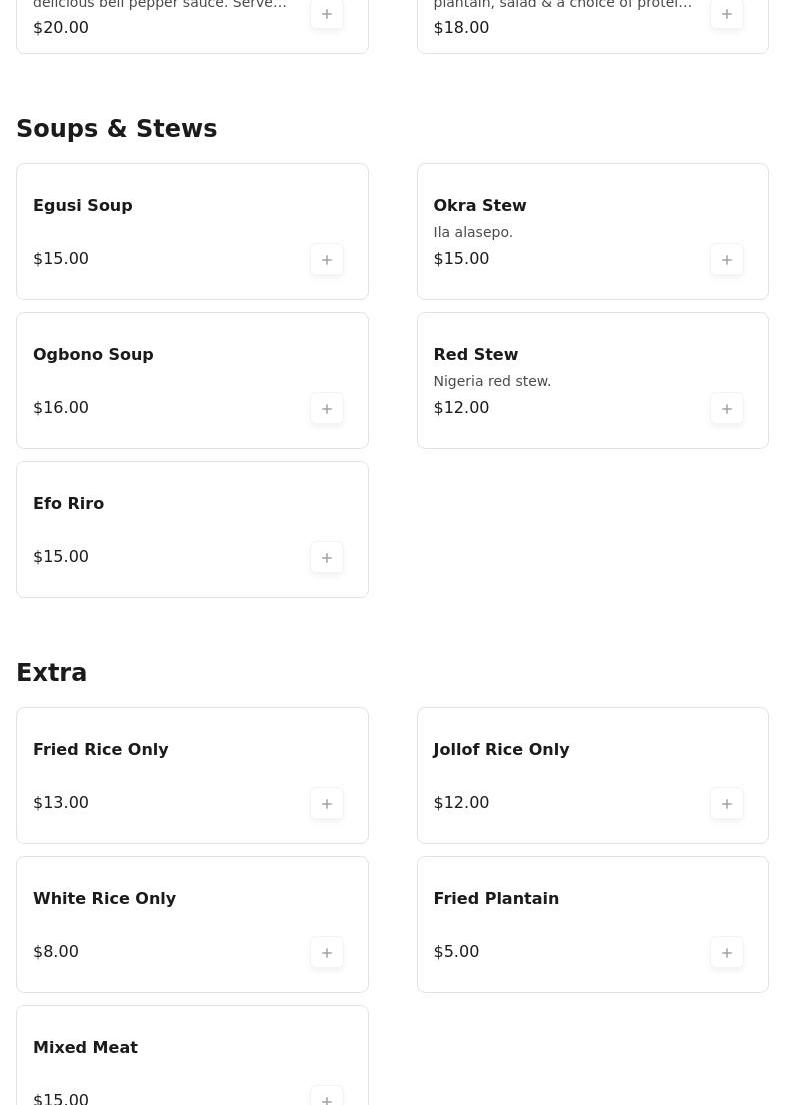Screen dimensions: 785x1105
Task: Add Jollof Rice Only via plus
Action: [x=727, y=804]
